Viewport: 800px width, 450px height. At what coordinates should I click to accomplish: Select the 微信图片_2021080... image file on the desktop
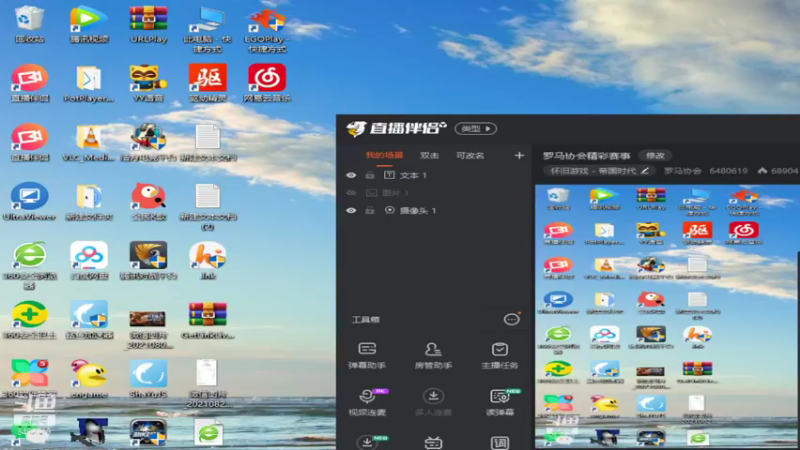(148, 329)
